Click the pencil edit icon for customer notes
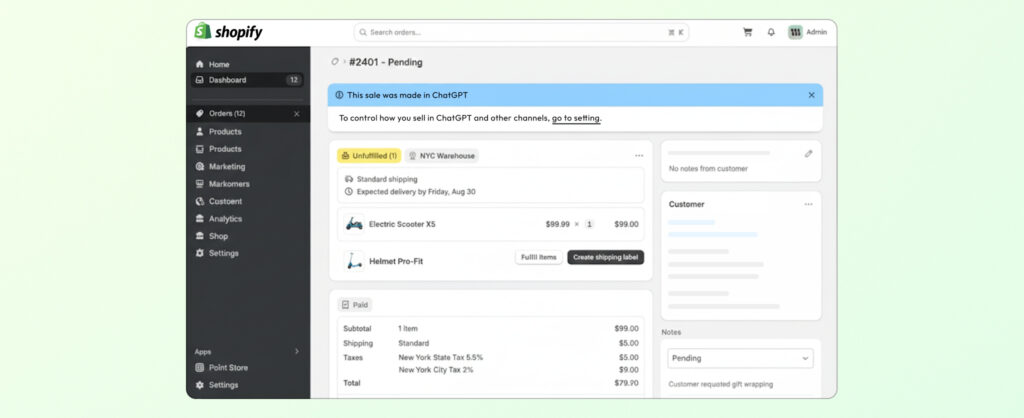Viewport: 1024px width, 418px height. pos(808,154)
